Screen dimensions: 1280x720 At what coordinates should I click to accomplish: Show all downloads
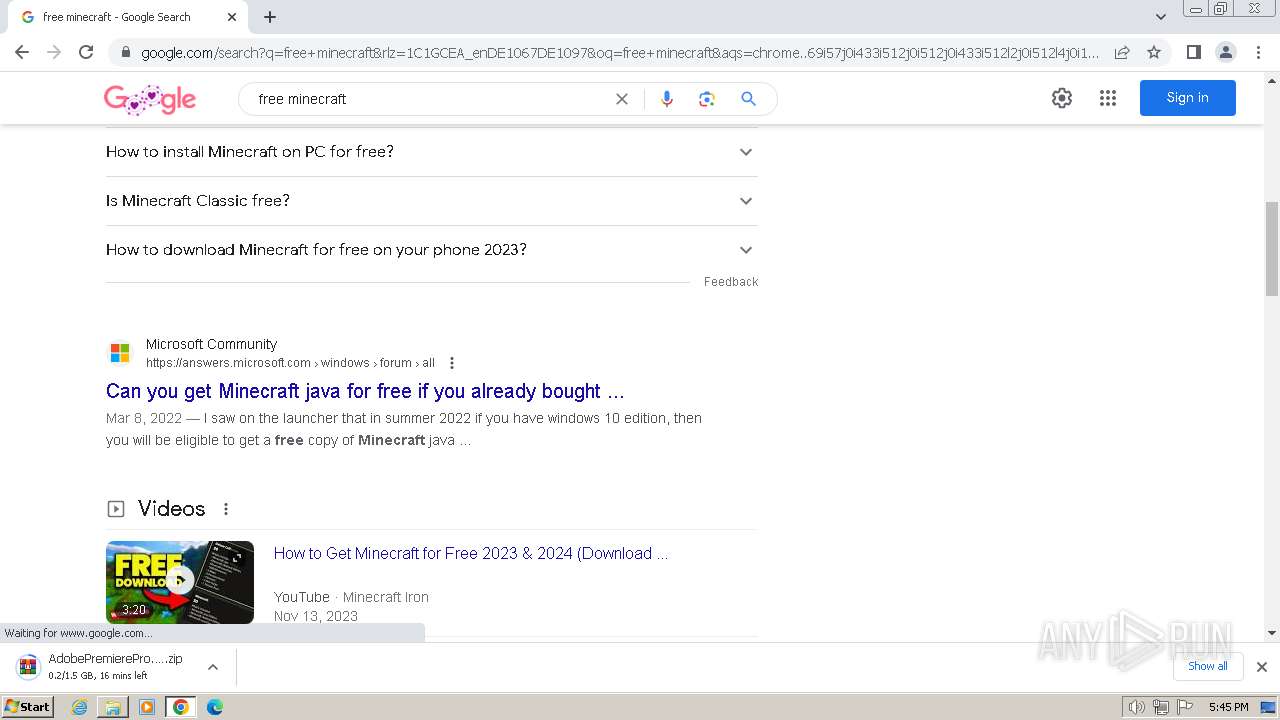pyautogui.click(x=1208, y=666)
